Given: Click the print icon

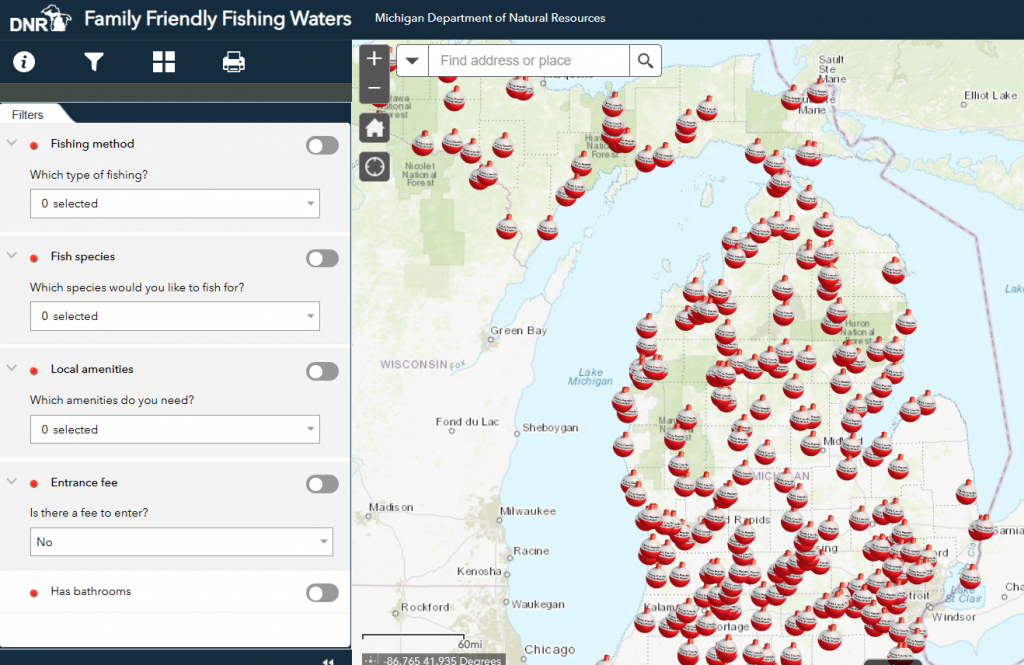Looking at the screenshot, I should coord(234,62).
